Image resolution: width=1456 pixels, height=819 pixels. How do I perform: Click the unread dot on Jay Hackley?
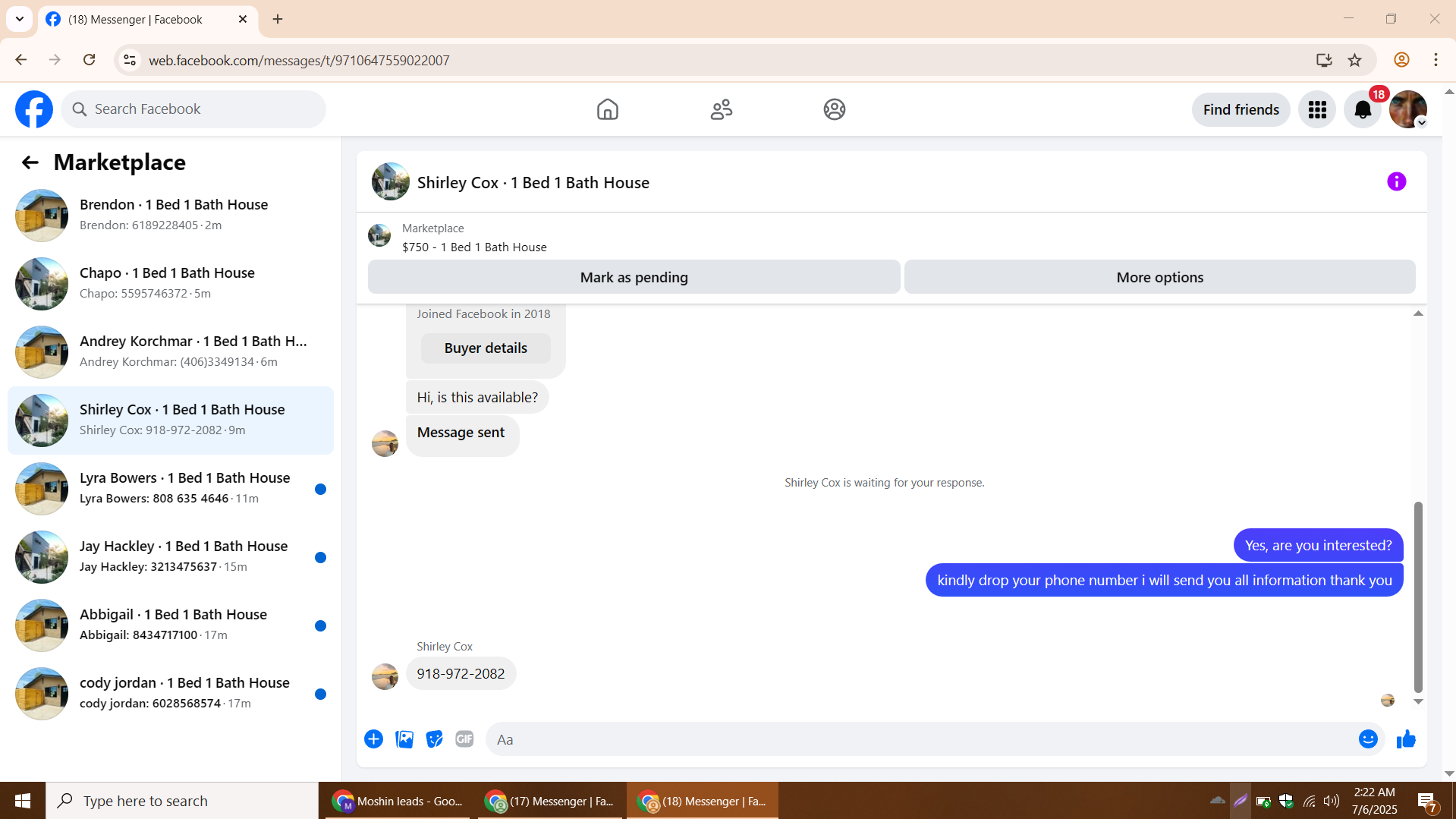point(320,558)
